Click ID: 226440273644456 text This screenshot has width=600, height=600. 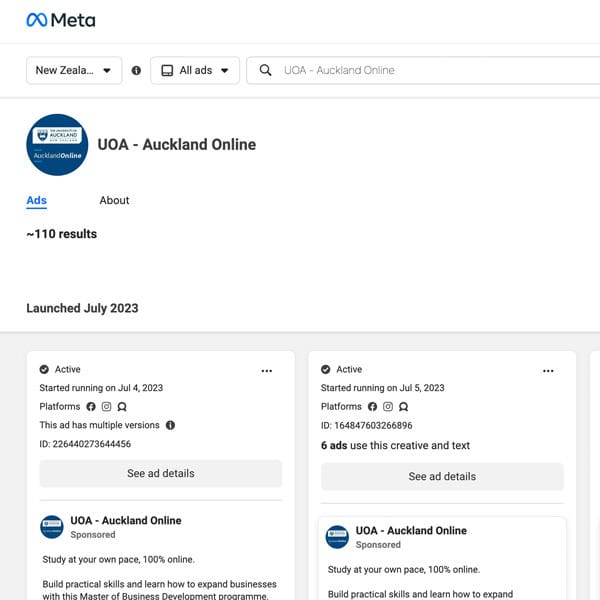point(85,444)
